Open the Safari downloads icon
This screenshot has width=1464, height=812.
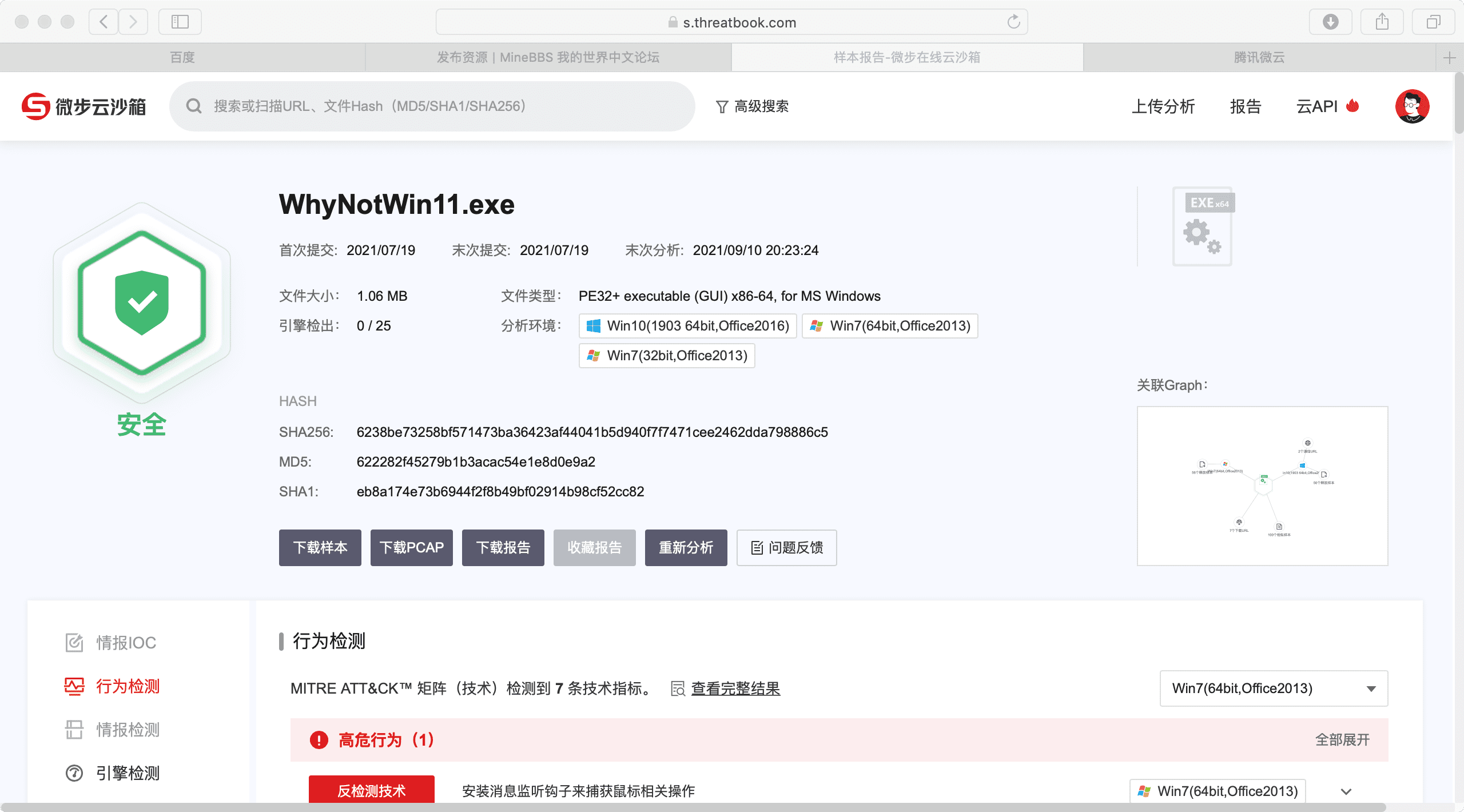click(x=1331, y=22)
